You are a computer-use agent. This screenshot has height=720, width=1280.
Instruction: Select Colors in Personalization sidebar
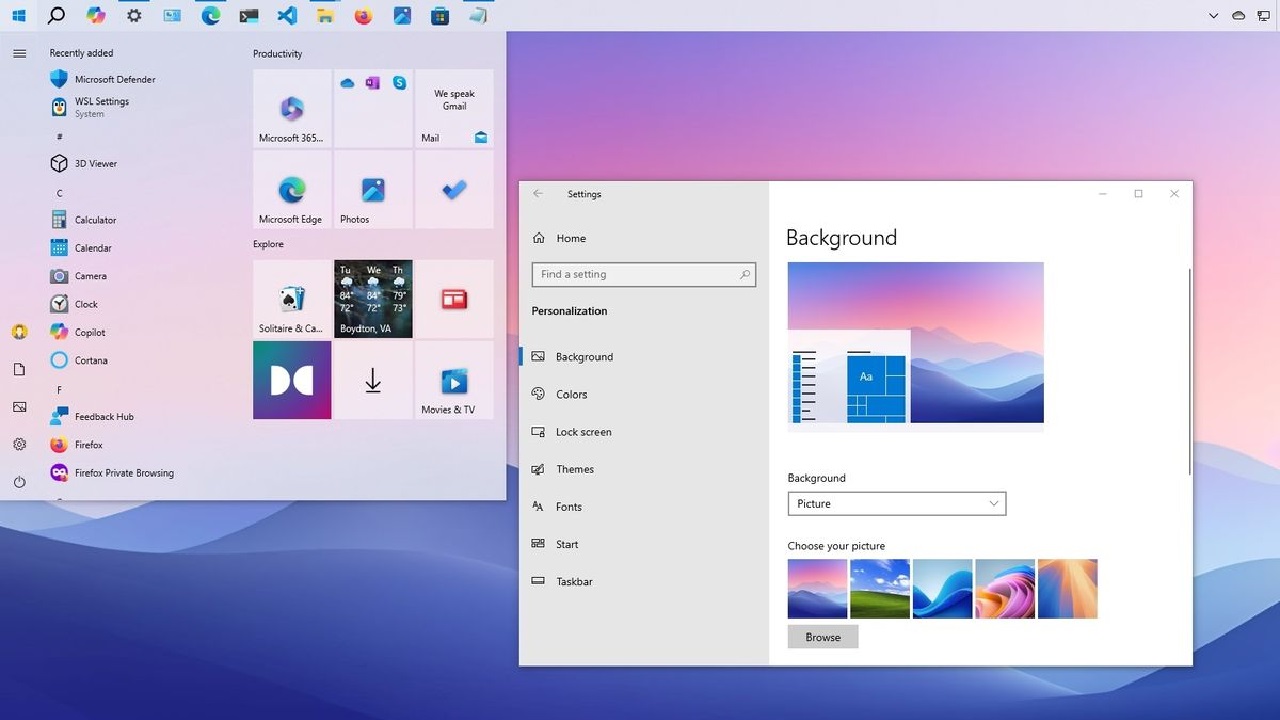click(x=571, y=394)
